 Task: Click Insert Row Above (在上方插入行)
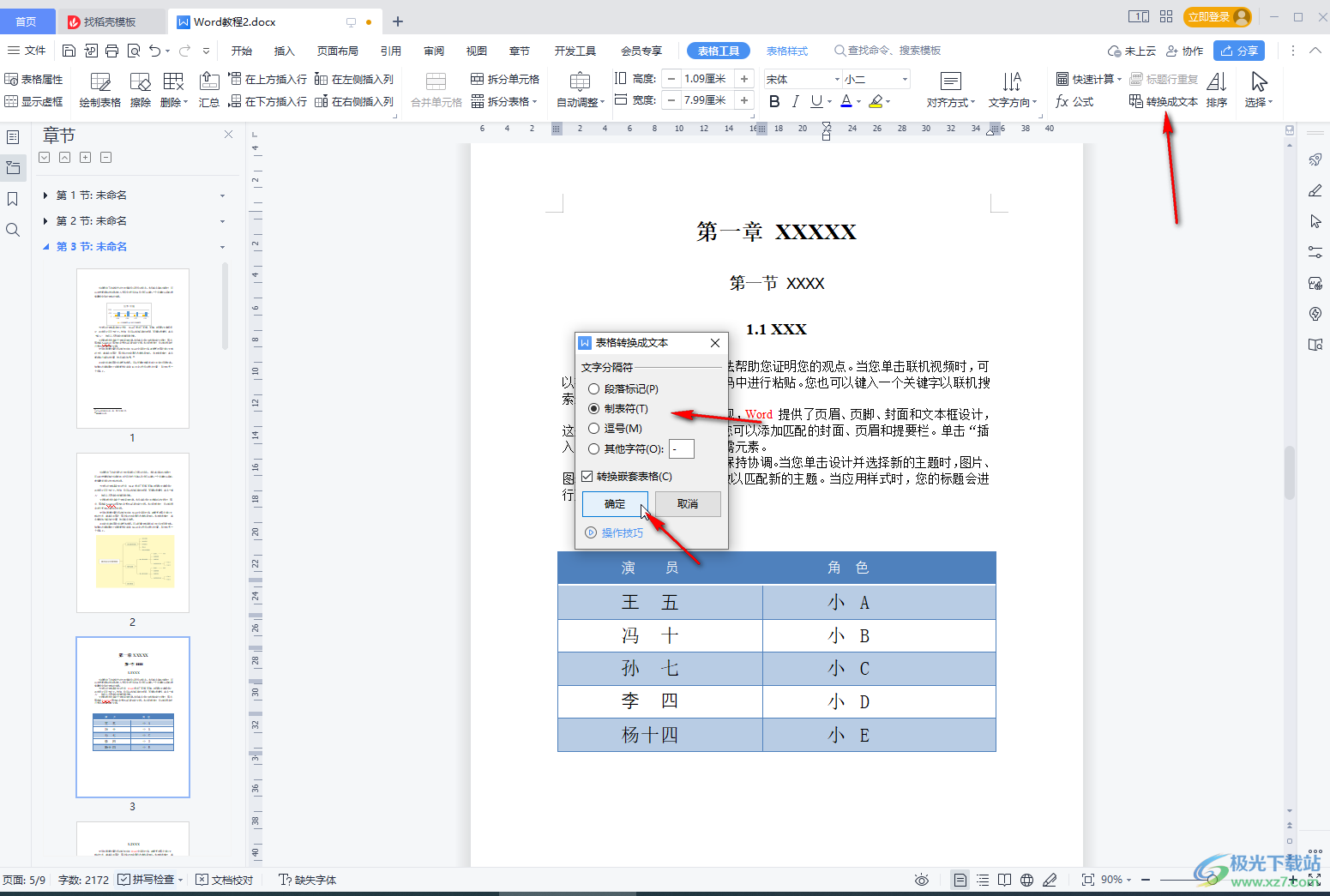pyautogui.click(x=268, y=79)
